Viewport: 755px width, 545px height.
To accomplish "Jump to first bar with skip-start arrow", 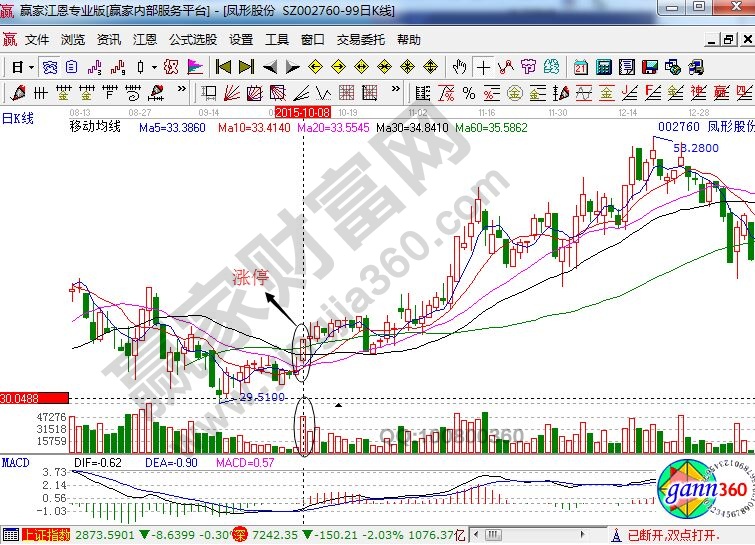I will 222,67.
